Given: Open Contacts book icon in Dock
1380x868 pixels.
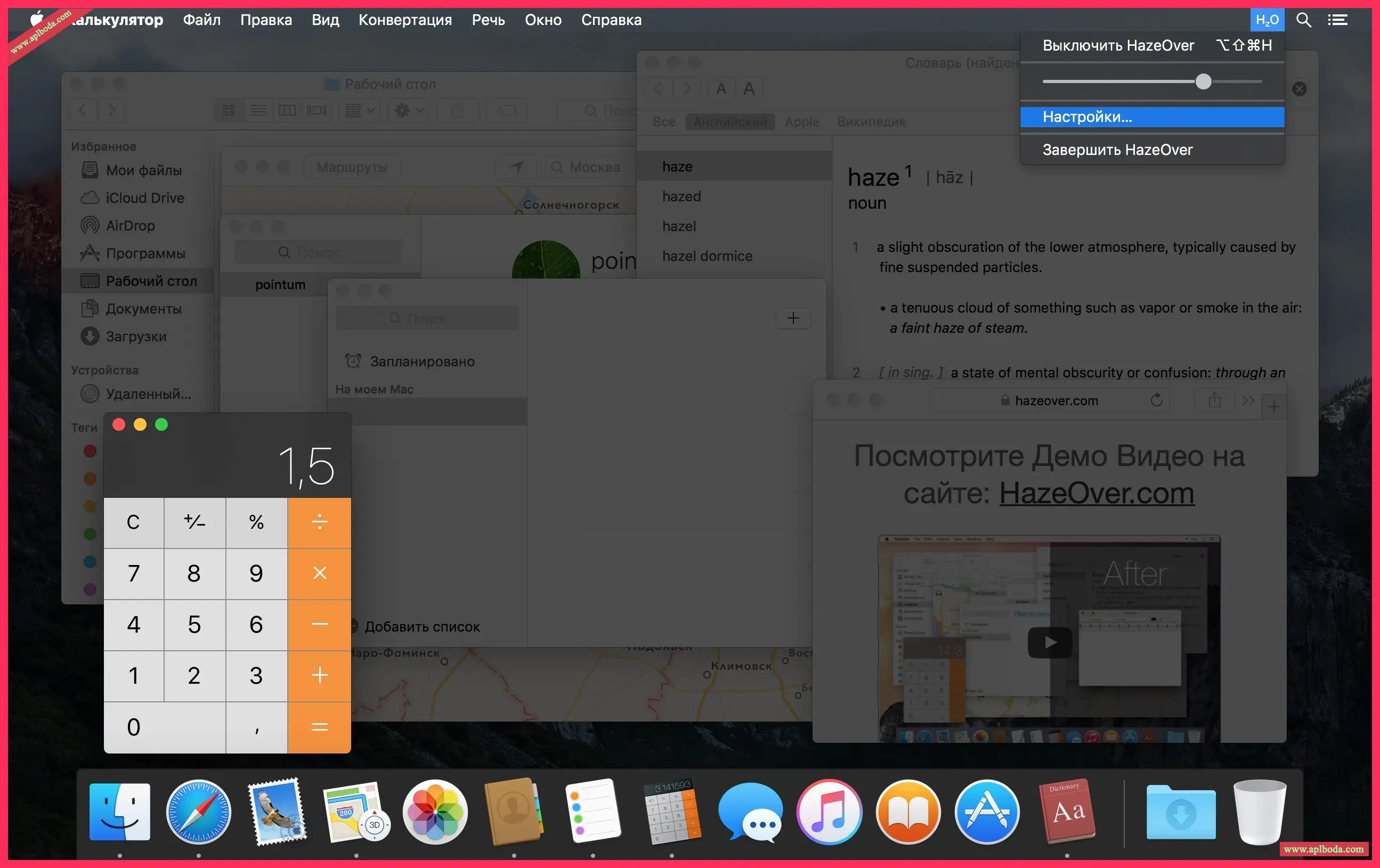Looking at the screenshot, I should pyautogui.click(x=514, y=812).
